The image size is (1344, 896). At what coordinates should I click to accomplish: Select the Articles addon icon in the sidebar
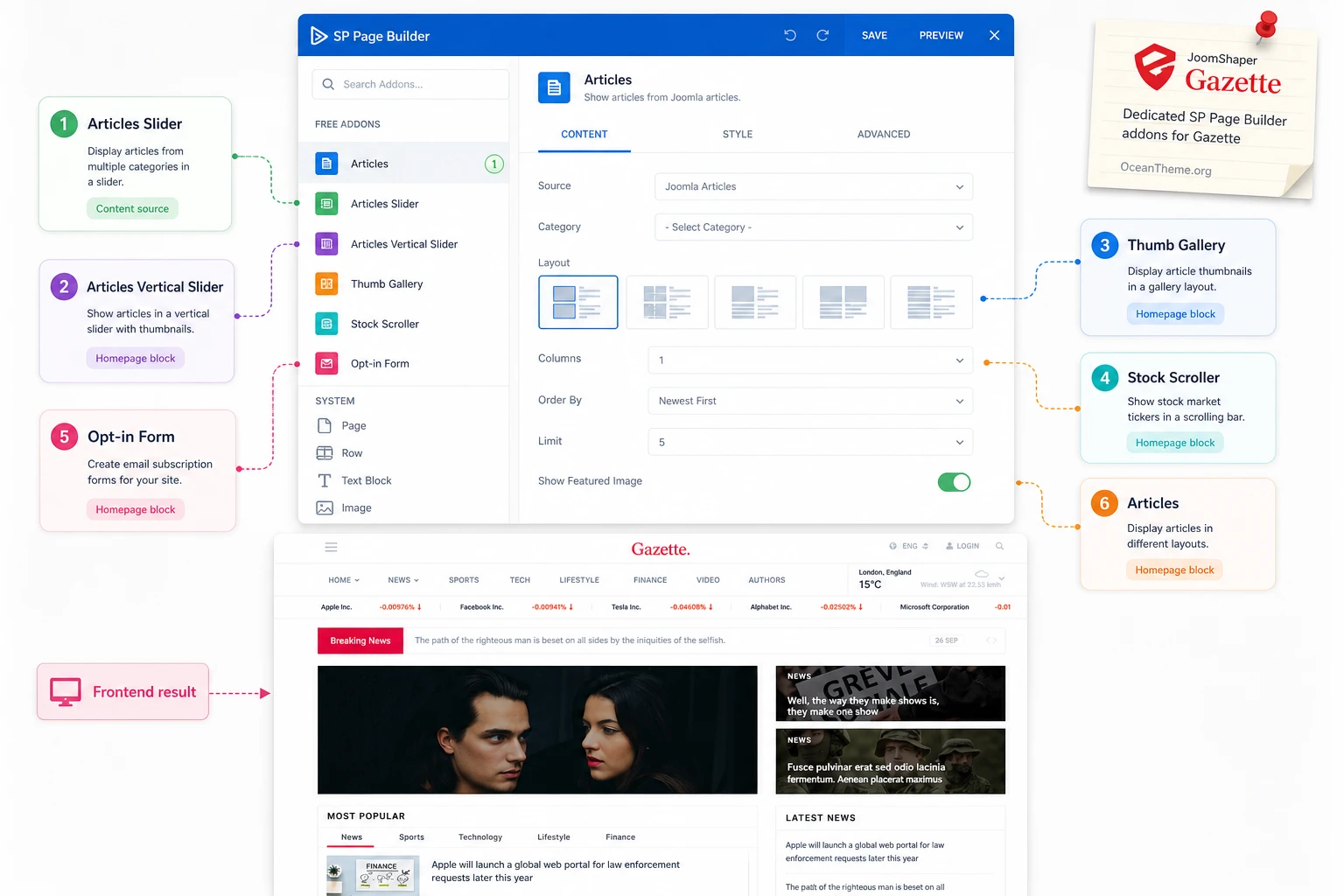[326, 164]
